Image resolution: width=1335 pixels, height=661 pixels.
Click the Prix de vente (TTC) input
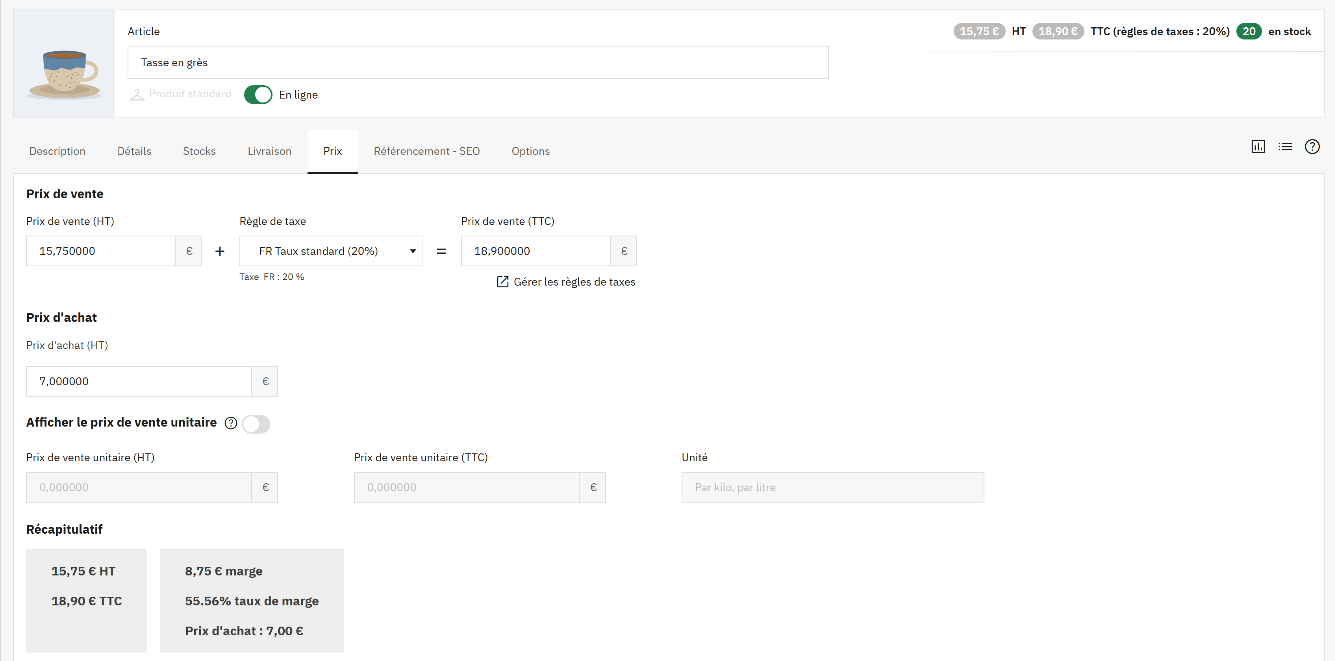pos(536,251)
